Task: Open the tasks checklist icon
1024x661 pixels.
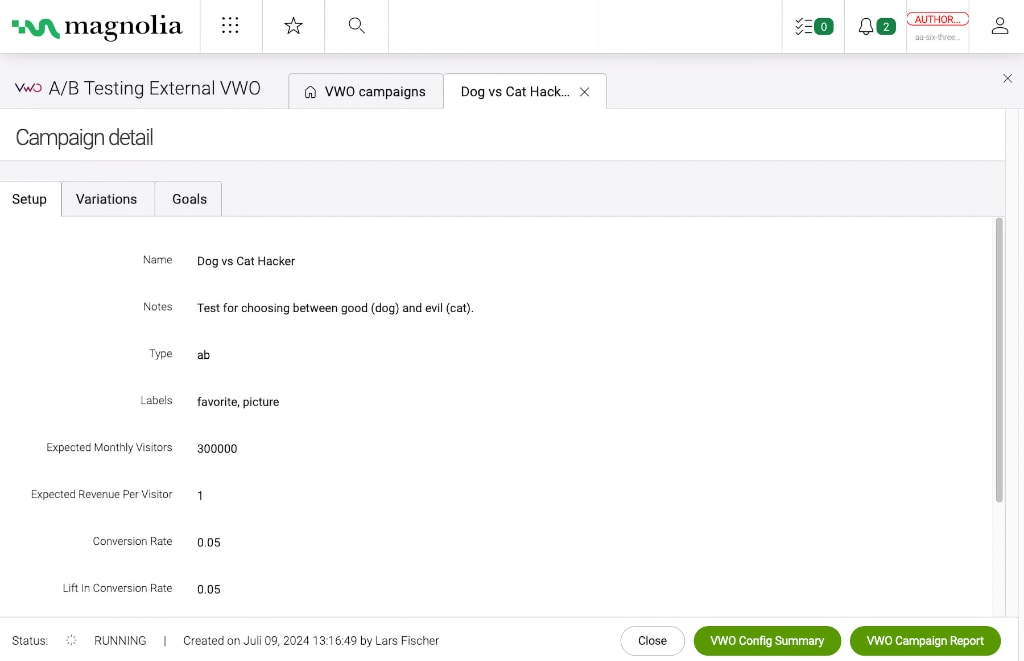Action: pos(812,27)
